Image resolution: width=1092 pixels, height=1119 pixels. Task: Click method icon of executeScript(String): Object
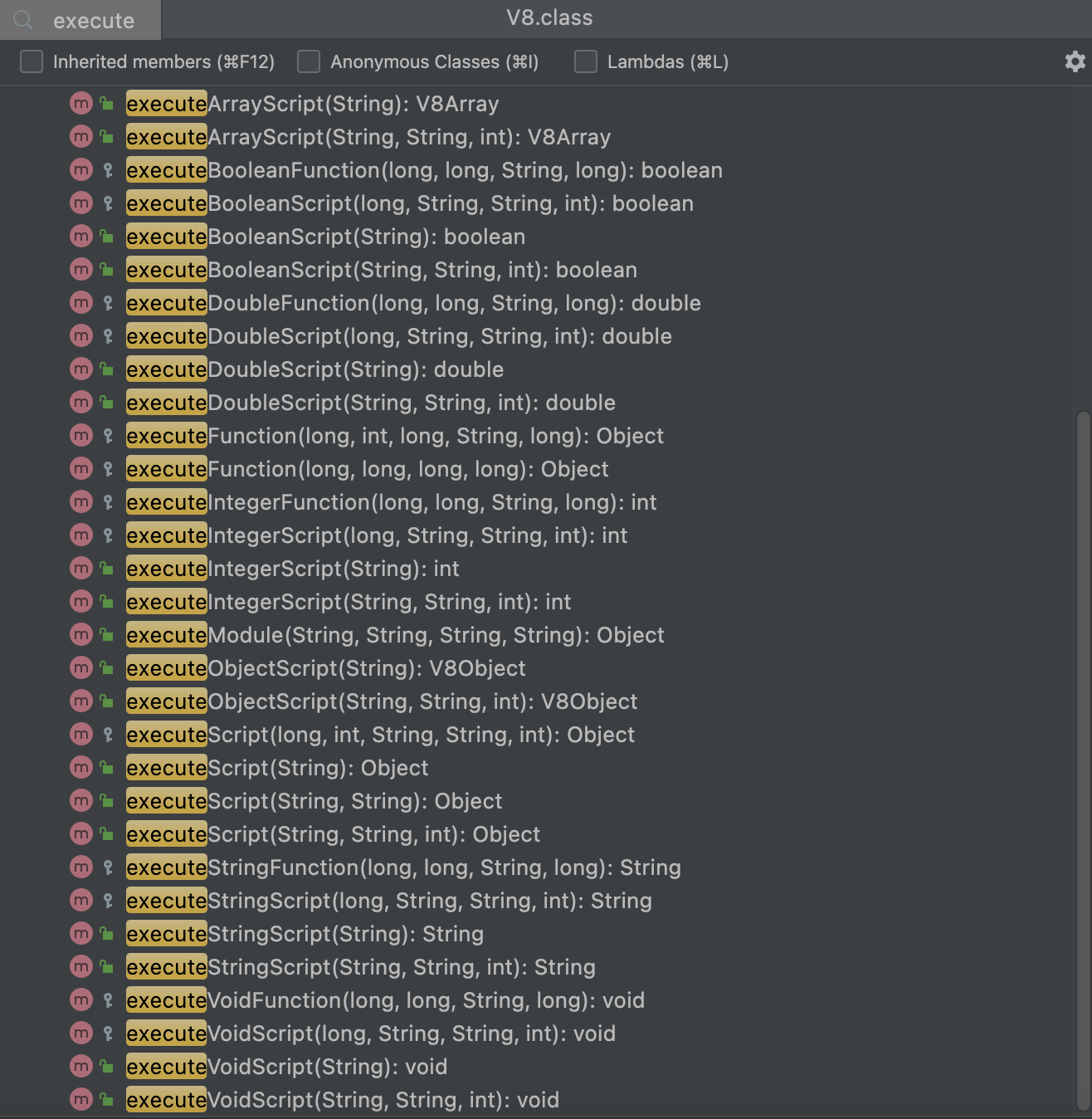point(81,768)
